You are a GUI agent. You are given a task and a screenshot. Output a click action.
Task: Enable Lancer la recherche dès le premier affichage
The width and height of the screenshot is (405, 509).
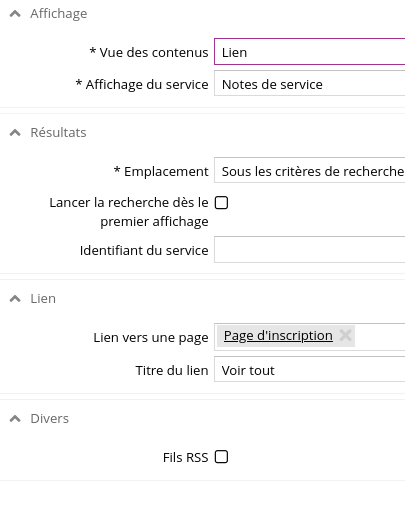tap(221, 203)
